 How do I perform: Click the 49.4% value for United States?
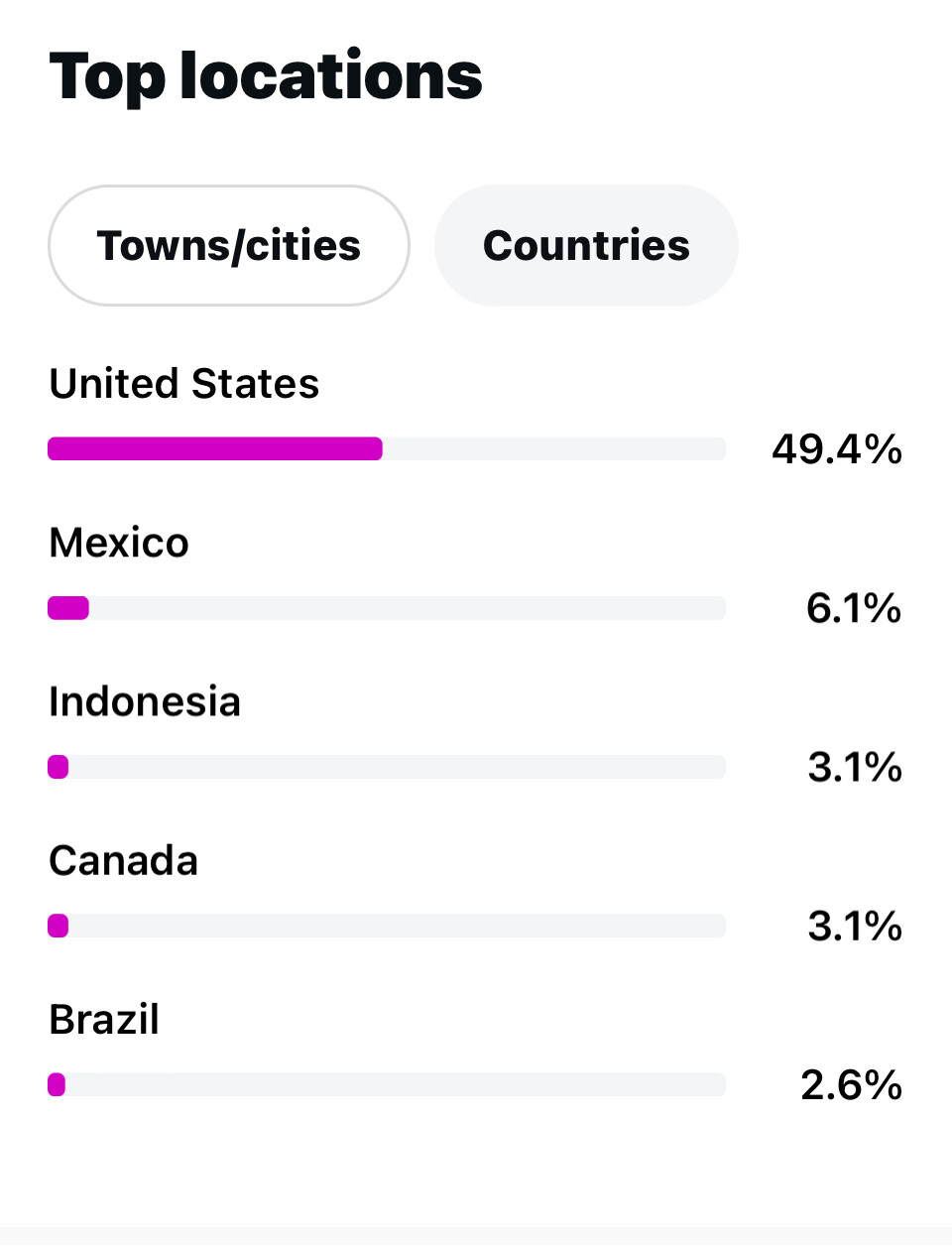click(837, 449)
